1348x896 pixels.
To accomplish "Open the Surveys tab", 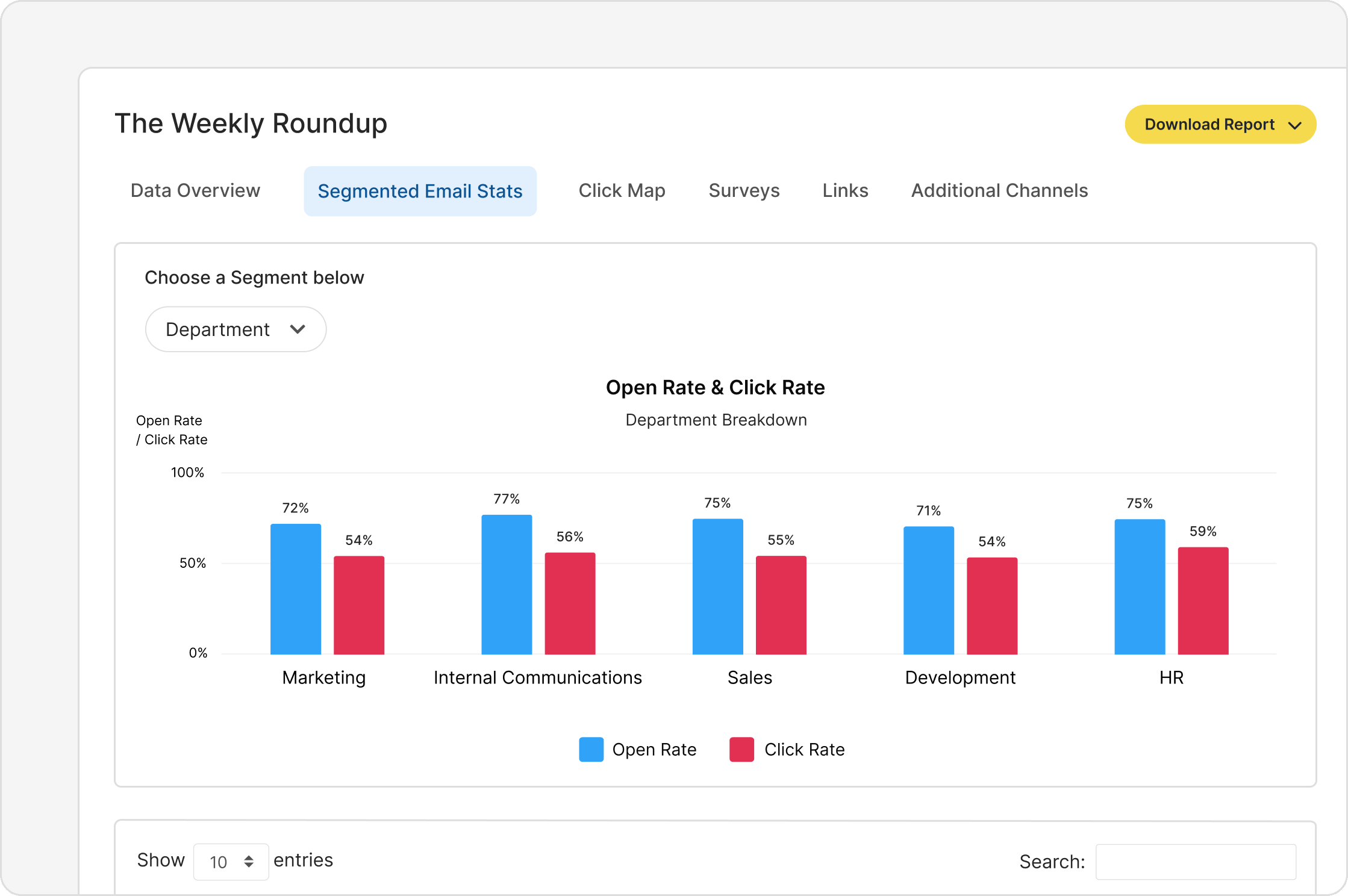I will [x=744, y=191].
